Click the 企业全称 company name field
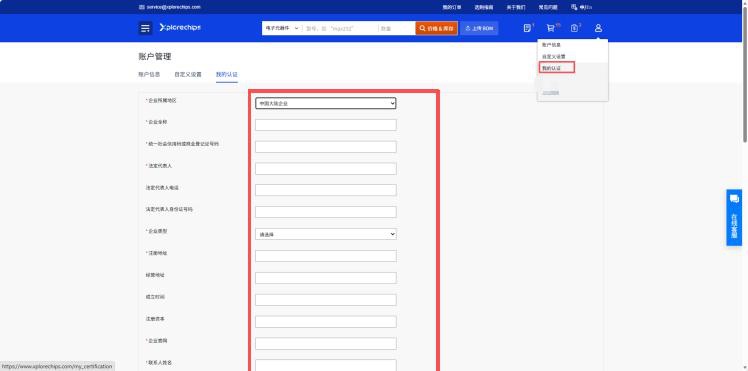Viewport: 748px width, 371px height. point(326,125)
